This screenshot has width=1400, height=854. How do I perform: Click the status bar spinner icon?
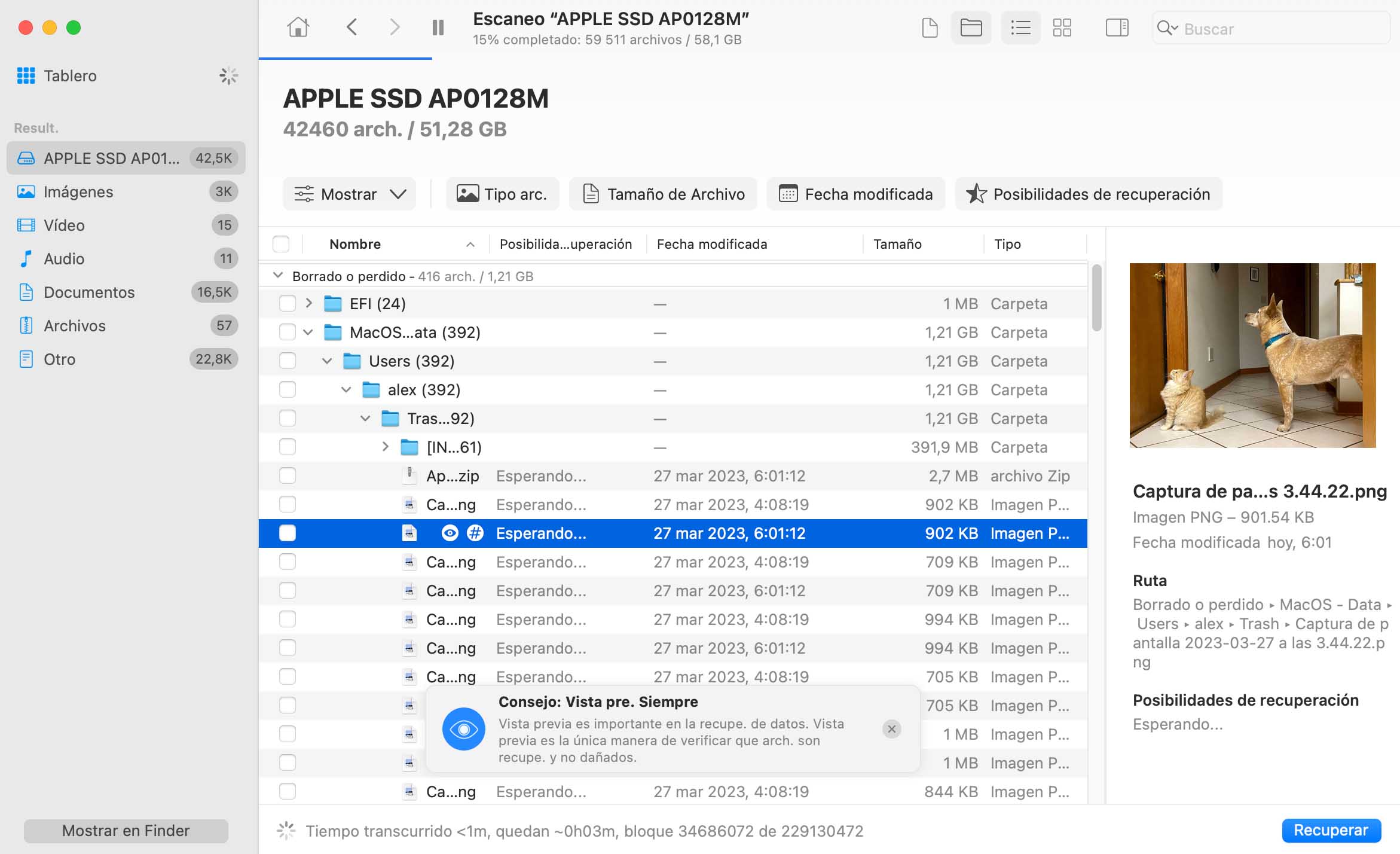(x=286, y=830)
